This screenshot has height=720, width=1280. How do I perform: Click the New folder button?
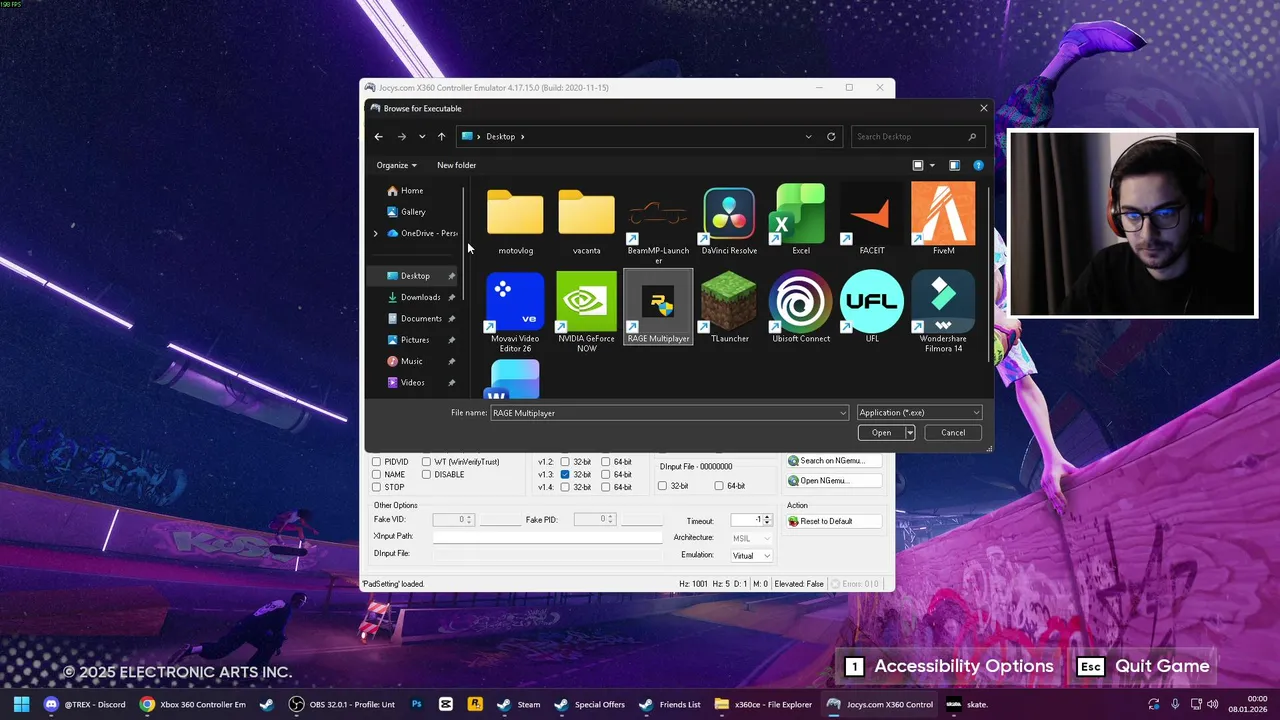(456, 165)
